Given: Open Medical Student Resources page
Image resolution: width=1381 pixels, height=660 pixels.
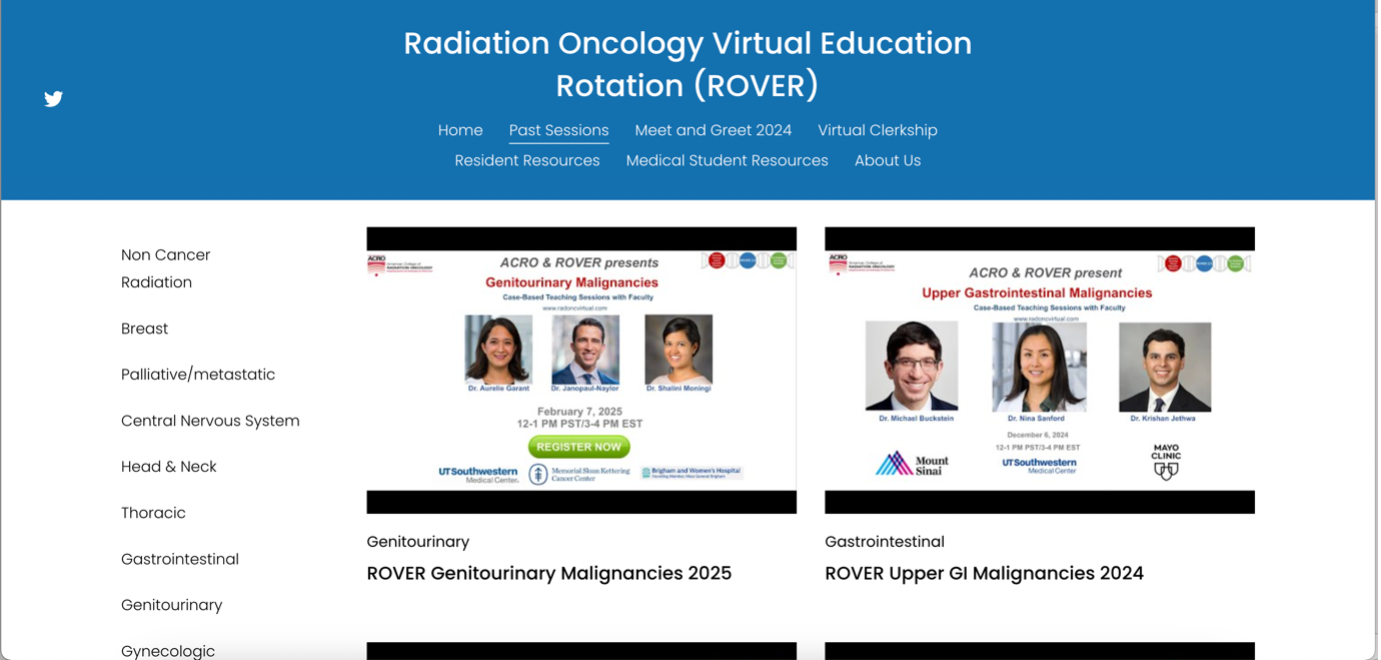Looking at the screenshot, I should tap(727, 160).
